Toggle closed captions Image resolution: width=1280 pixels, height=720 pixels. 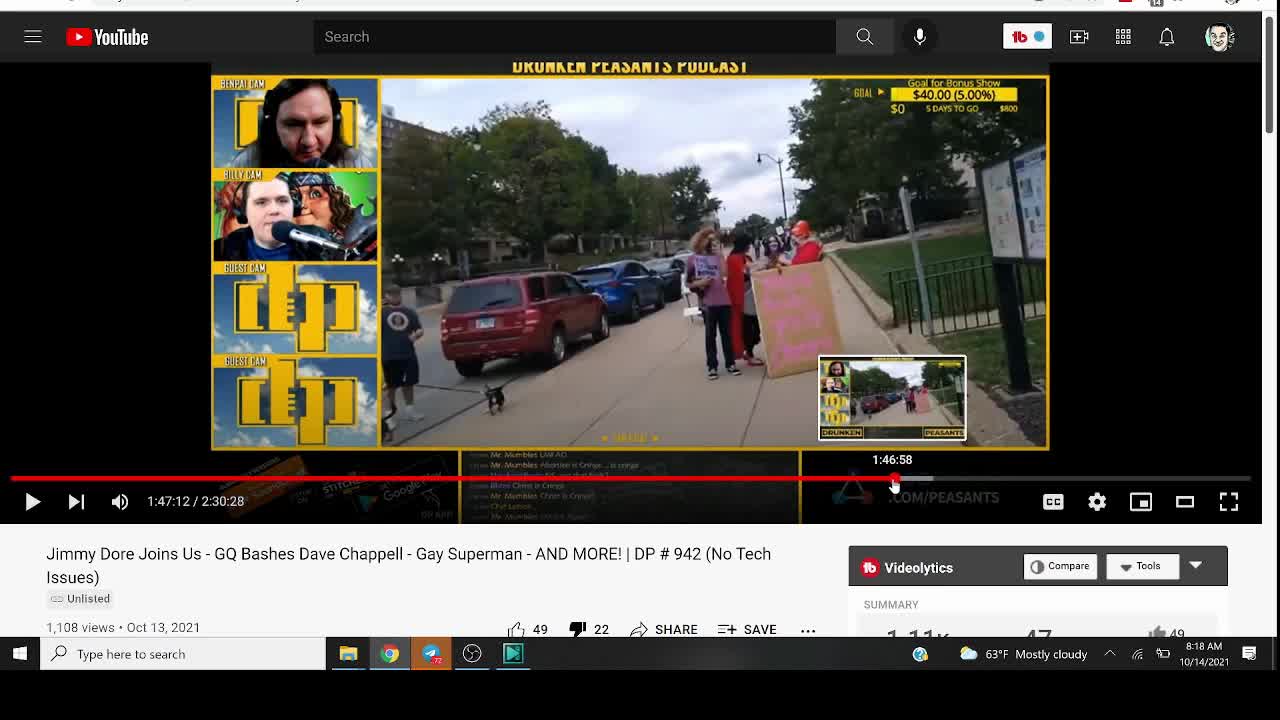tap(1053, 502)
